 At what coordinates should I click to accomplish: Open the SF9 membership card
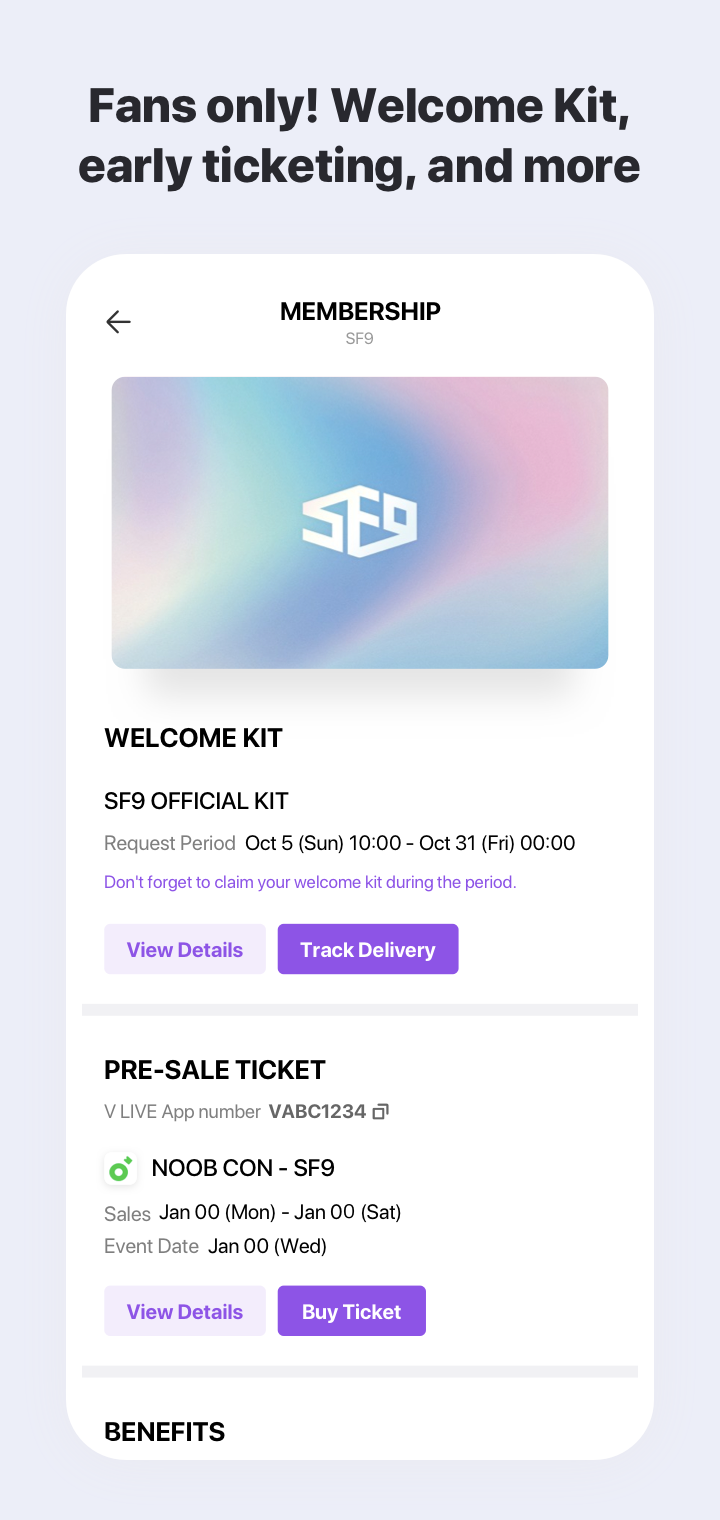point(360,522)
